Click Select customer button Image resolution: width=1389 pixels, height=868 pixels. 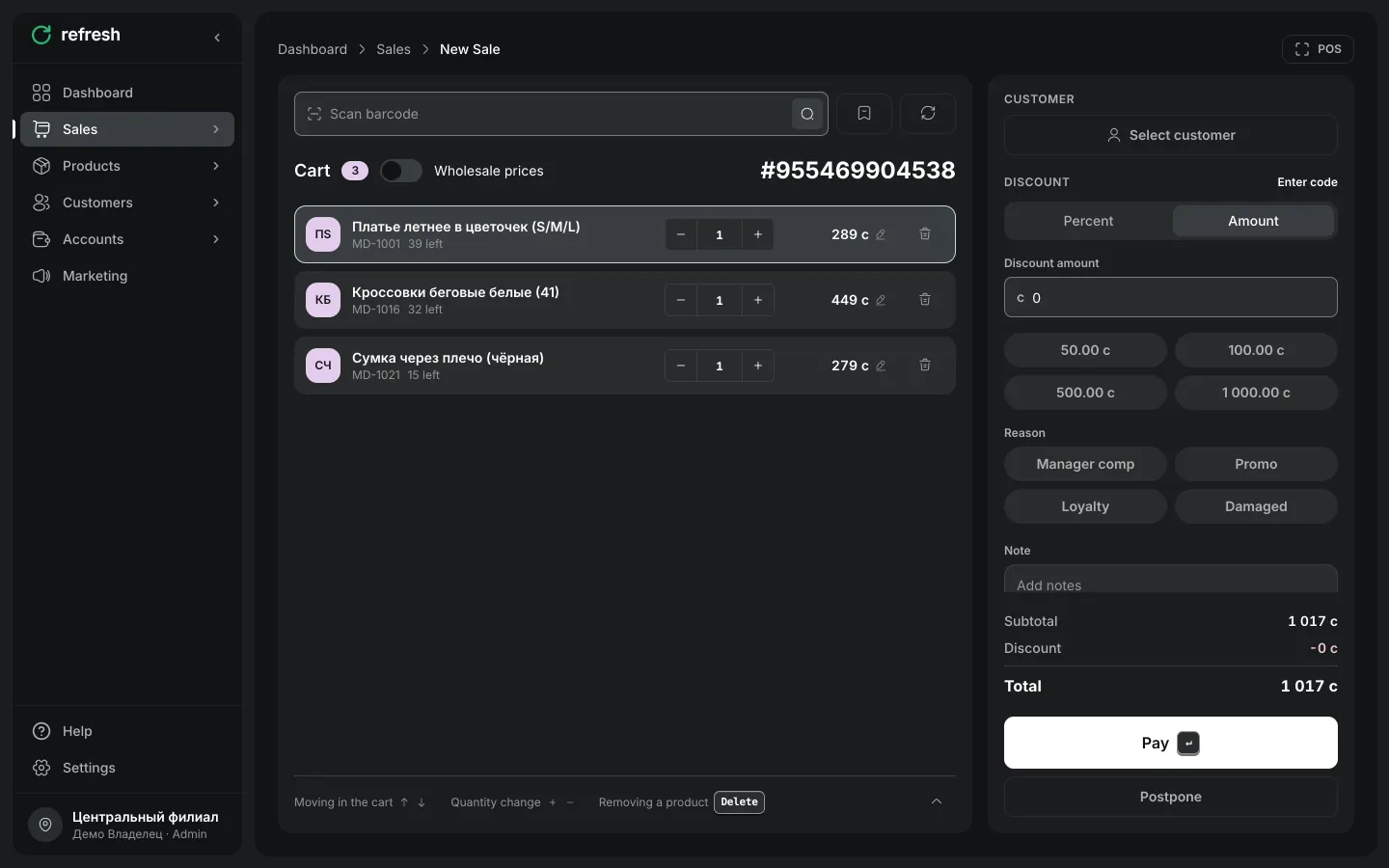coord(1171,135)
